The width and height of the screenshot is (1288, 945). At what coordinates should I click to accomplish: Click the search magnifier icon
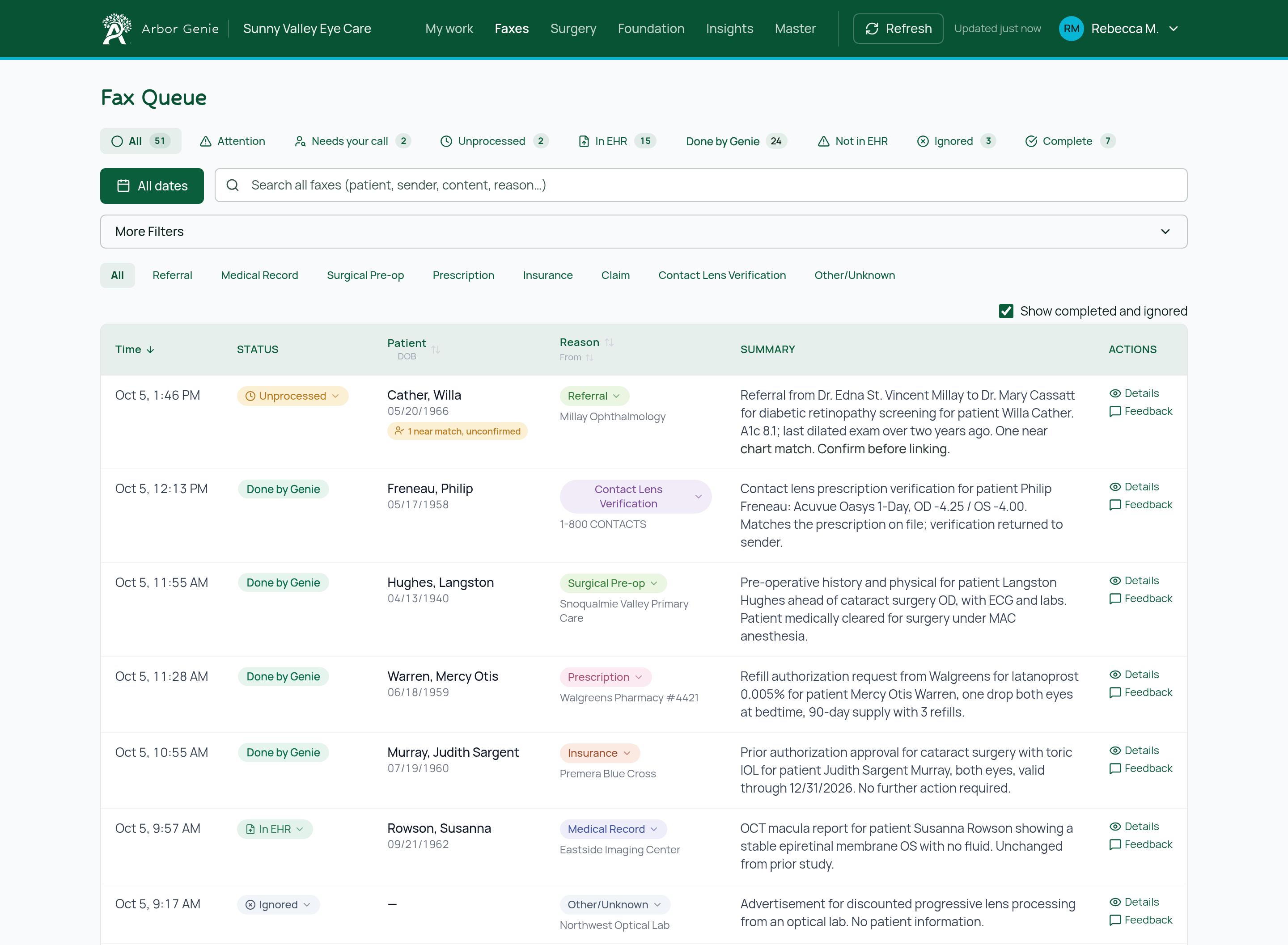[x=232, y=186]
